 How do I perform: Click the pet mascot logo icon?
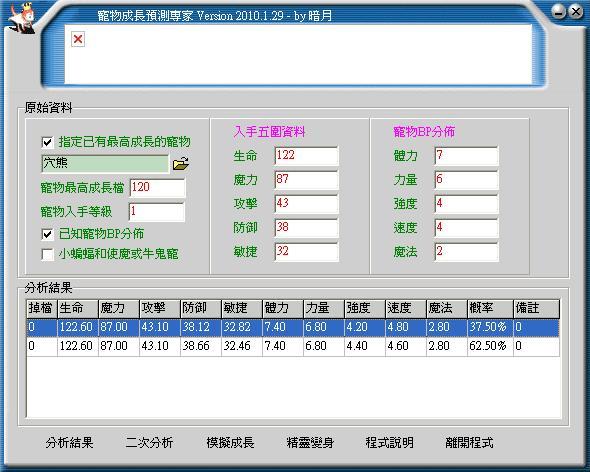click(22, 19)
